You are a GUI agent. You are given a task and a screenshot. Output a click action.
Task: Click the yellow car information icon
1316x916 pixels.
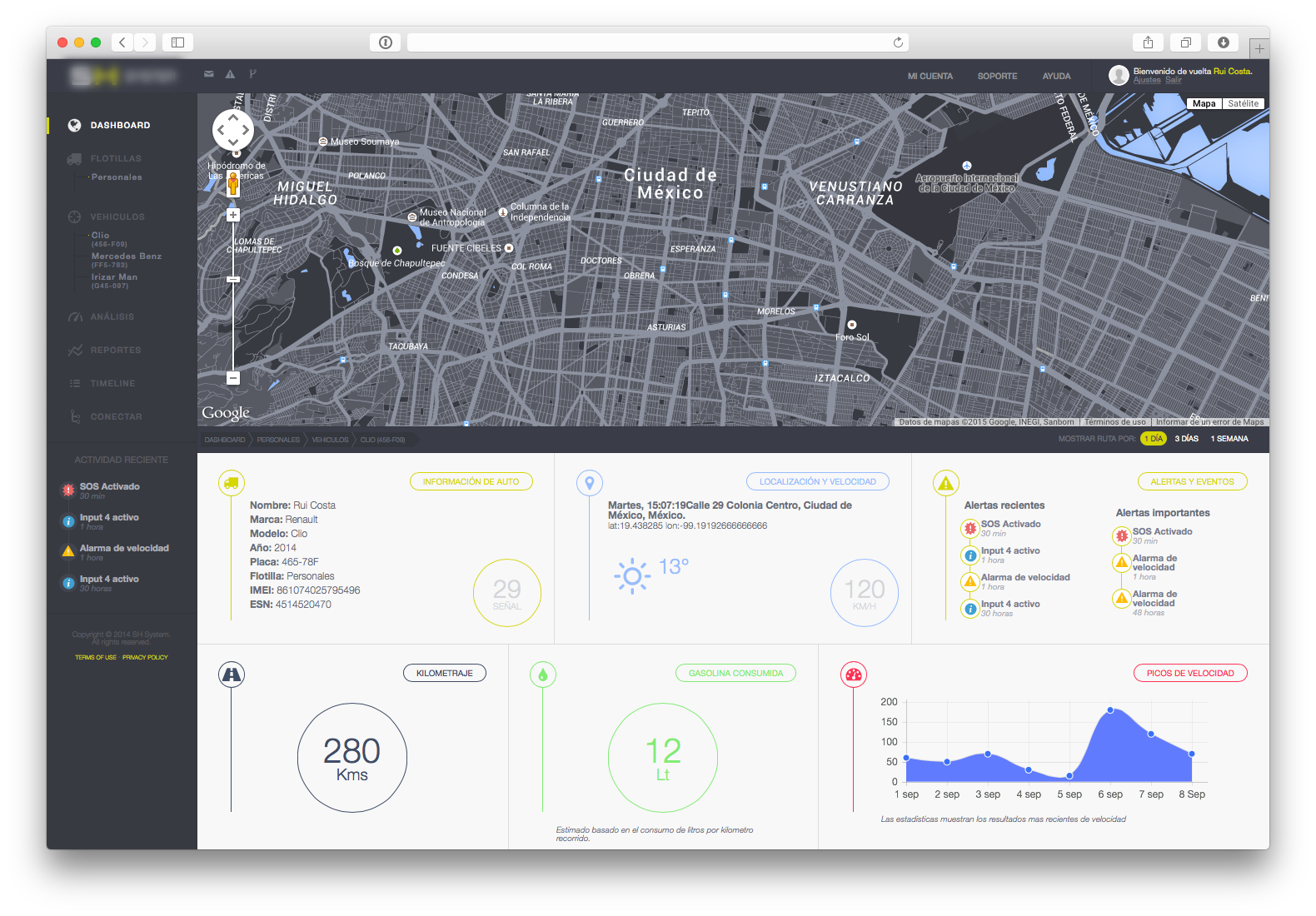click(231, 482)
